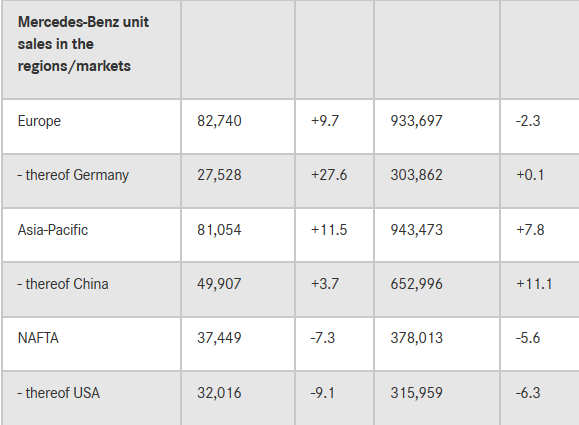Select the 81,054 Asia-Pacific value
The height and width of the screenshot is (425, 579).
pyautogui.click(x=219, y=230)
